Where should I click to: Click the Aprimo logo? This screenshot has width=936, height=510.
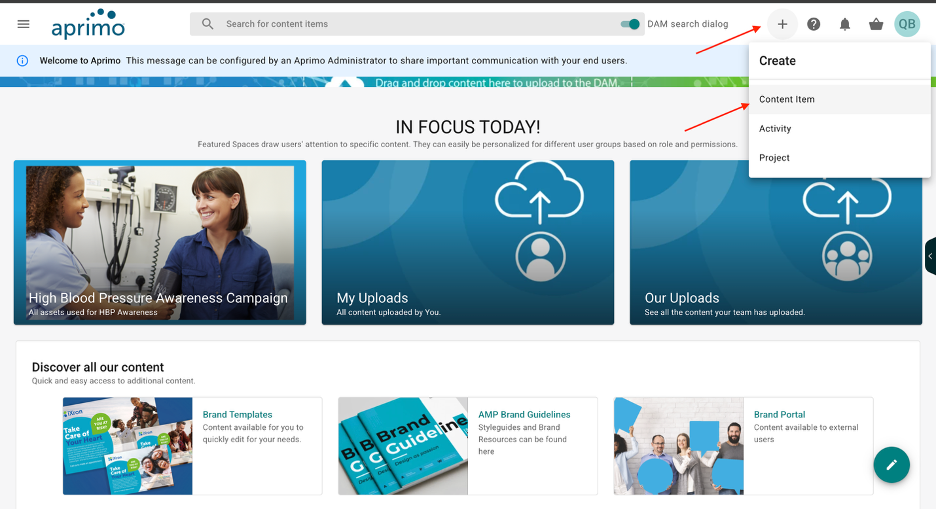coord(88,24)
